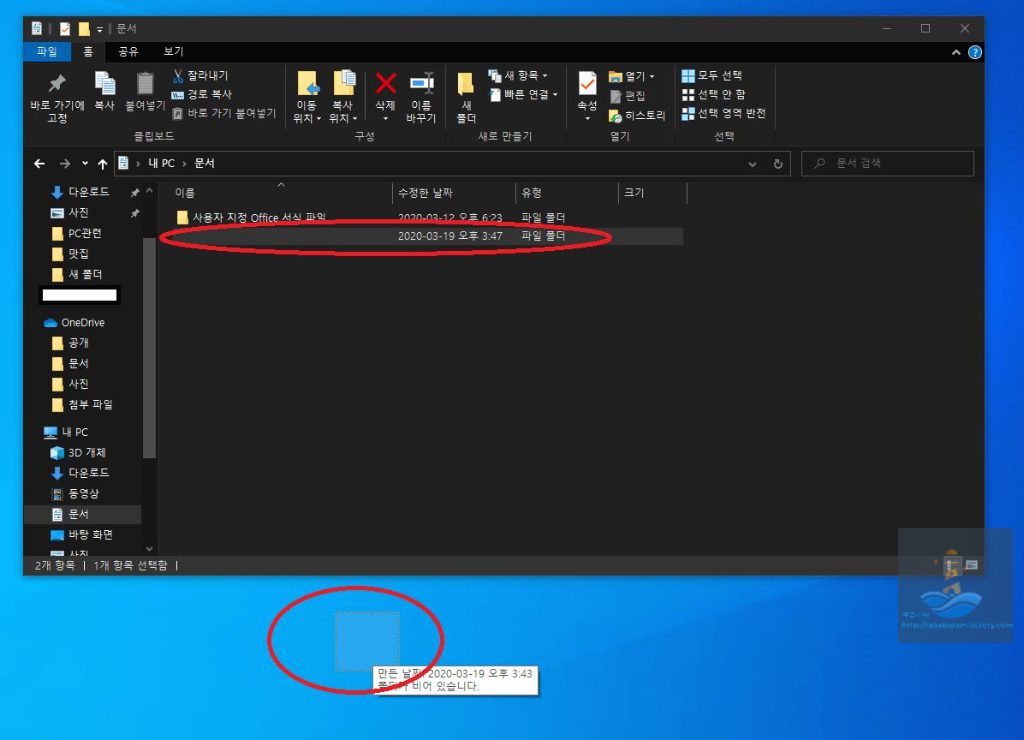Click the blue help question mark icon
Viewport: 1024px width, 740px height.
(x=974, y=52)
